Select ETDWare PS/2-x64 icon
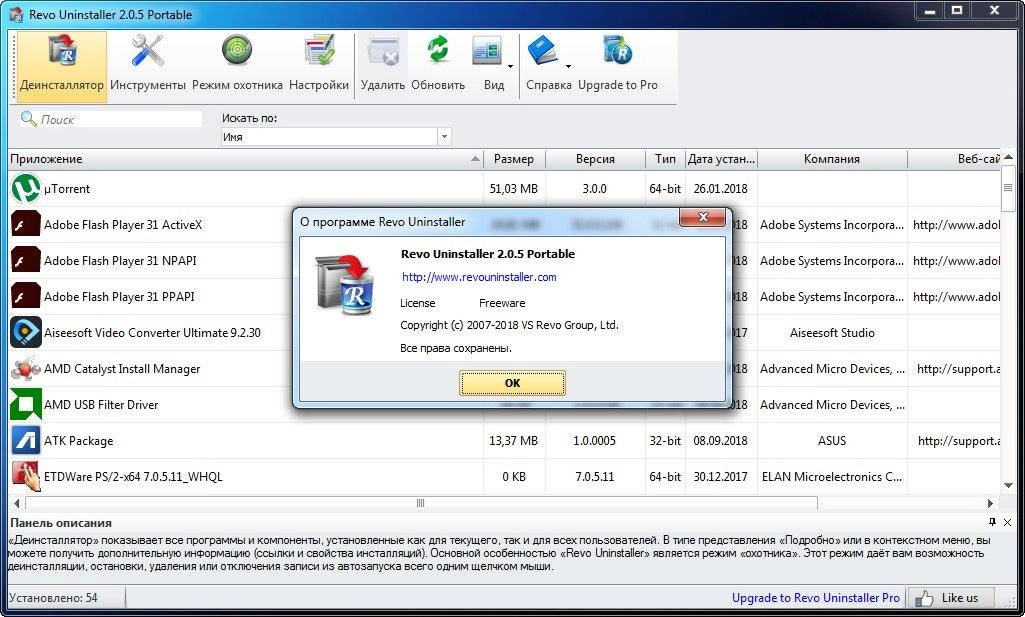The height and width of the screenshot is (617, 1025). pyautogui.click(x=26, y=476)
